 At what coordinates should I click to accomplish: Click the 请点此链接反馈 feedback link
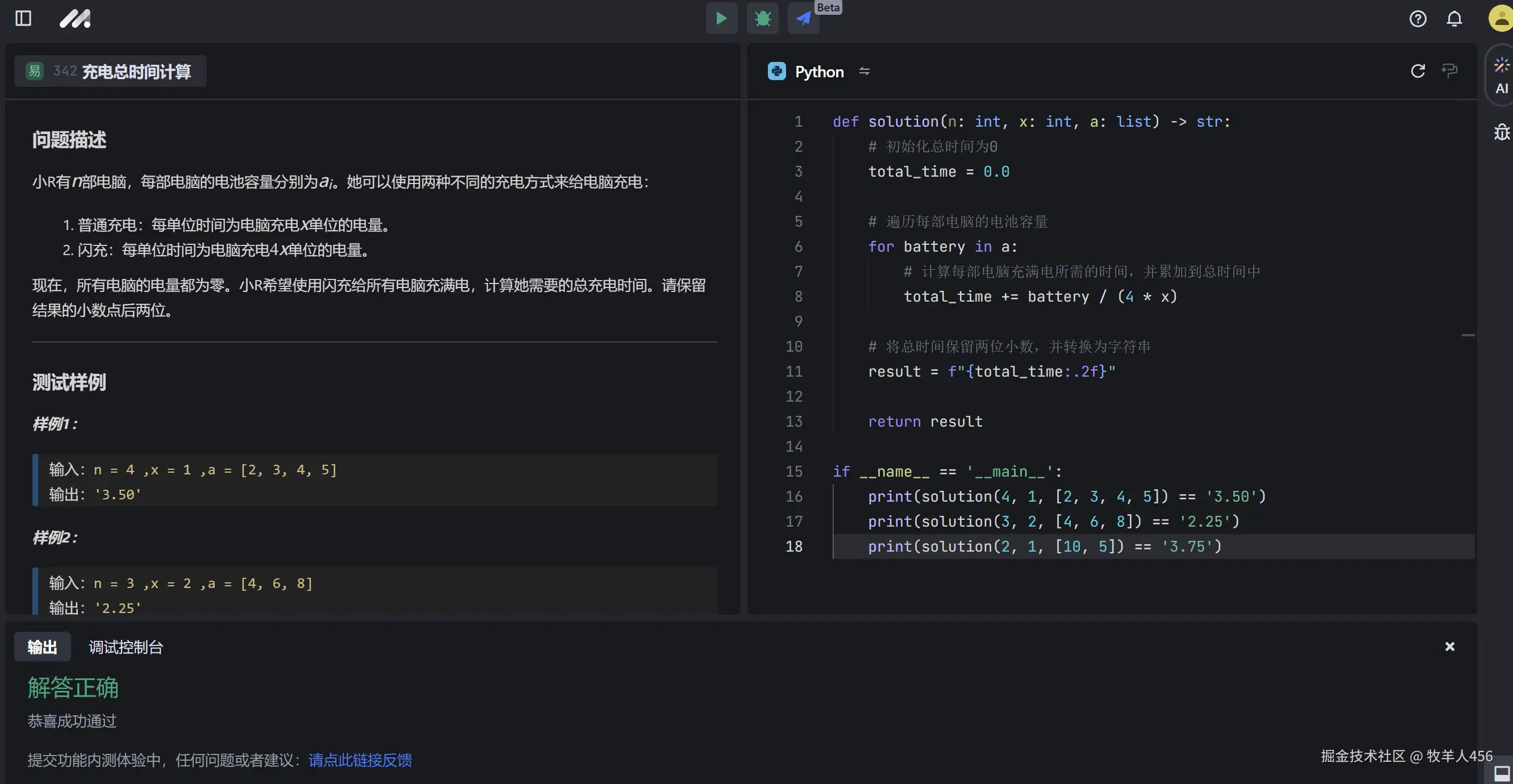pos(360,760)
